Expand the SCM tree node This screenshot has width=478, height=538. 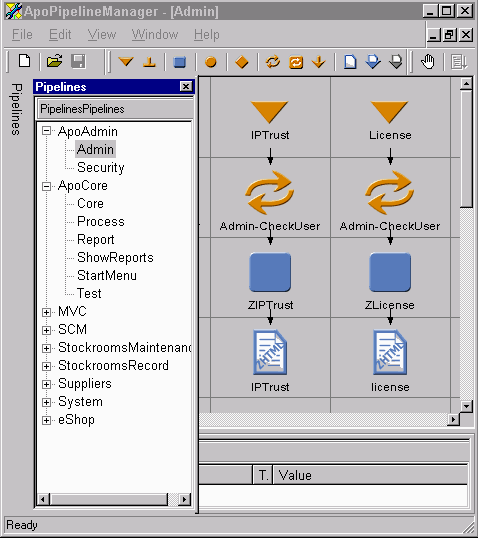[46, 330]
